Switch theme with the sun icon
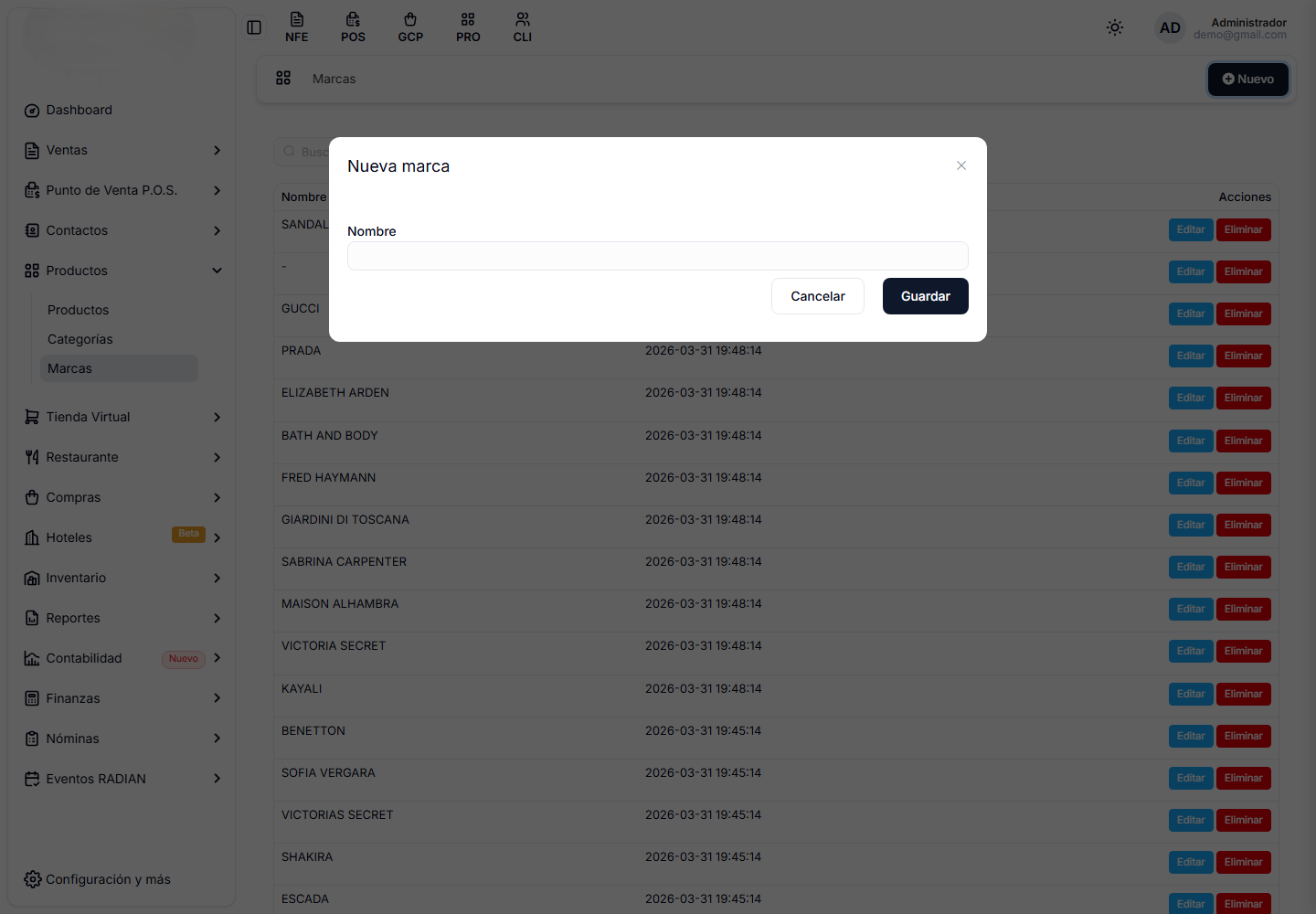This screenshot has height=914, width=1316. point(1115,27)
